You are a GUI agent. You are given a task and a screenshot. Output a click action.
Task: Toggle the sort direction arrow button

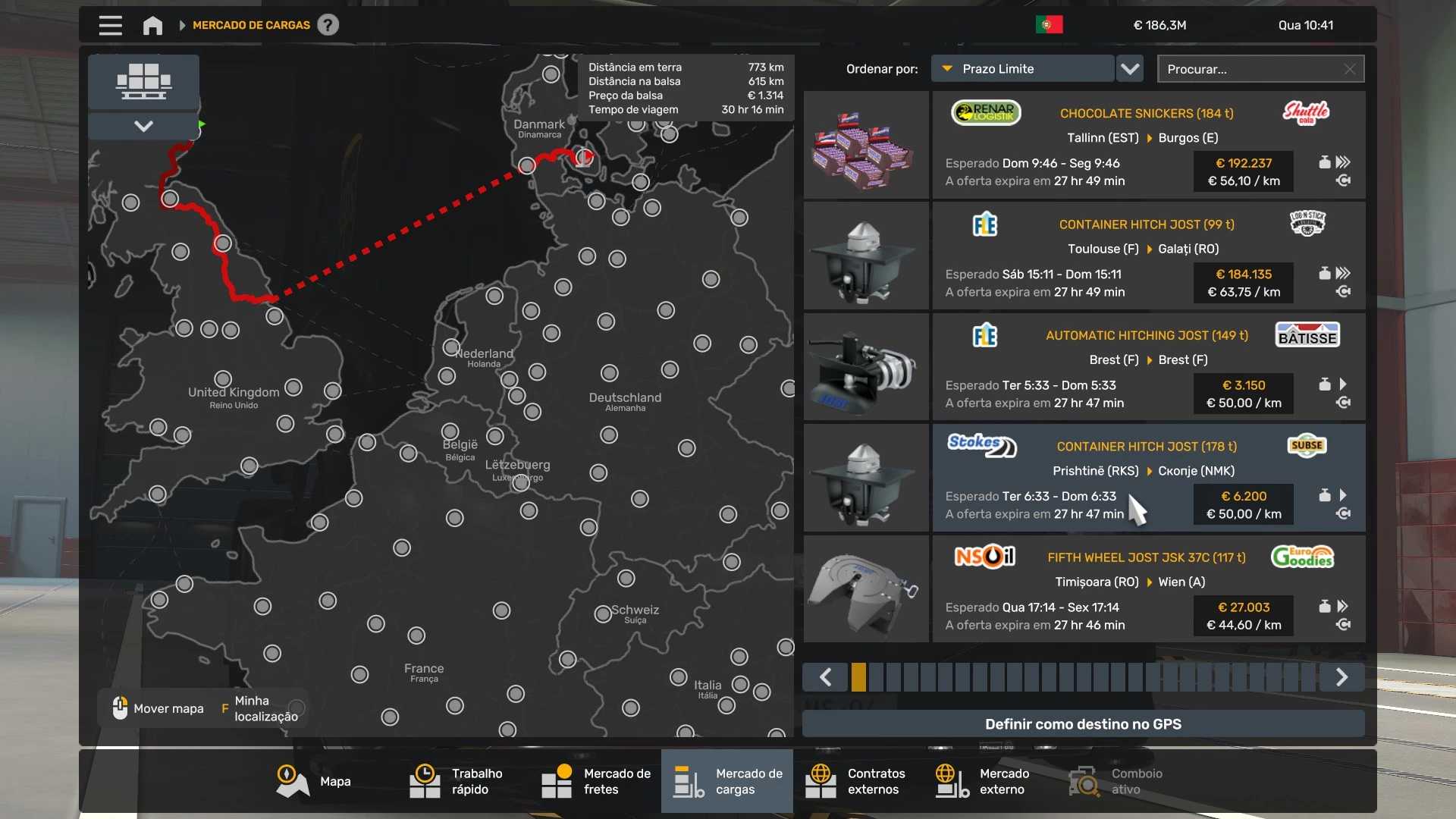(x=1130, y=69)
